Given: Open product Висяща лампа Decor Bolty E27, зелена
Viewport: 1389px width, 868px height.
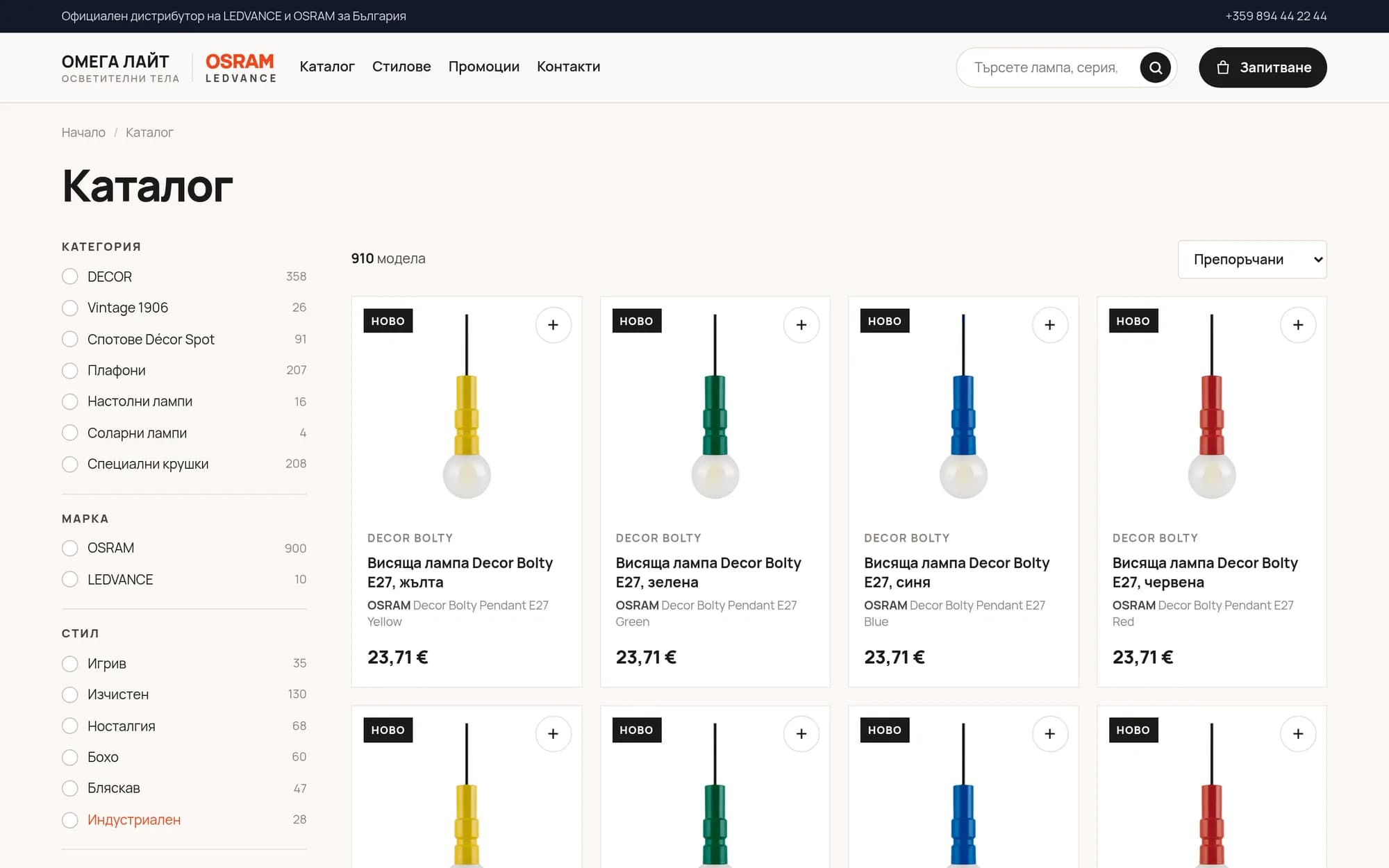Looking at the screenshot, I should tap(708, 572).
